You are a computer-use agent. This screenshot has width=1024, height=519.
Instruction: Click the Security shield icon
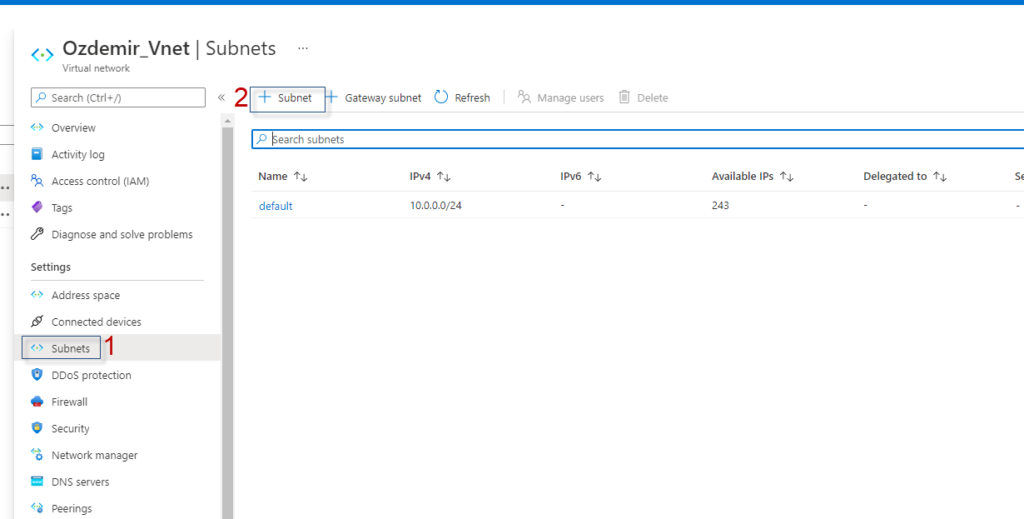point(37,428)
